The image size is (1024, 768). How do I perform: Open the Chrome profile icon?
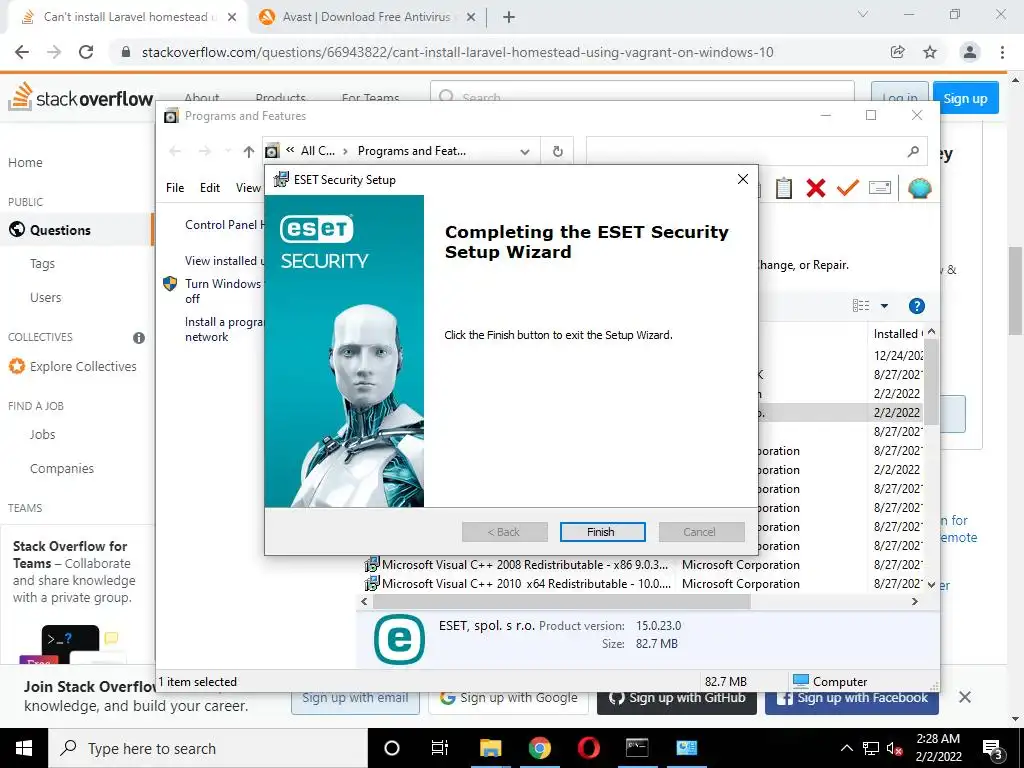click(970, 52)
